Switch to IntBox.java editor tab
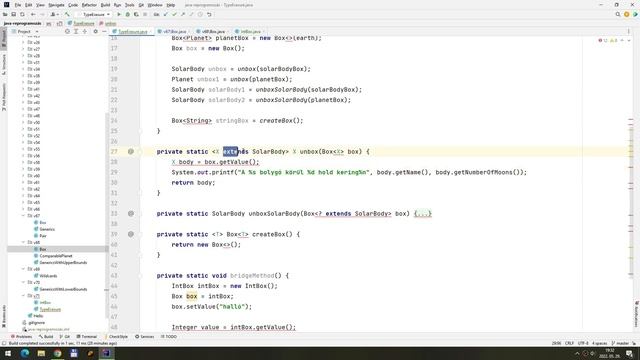The width and height of the screenshot is (640, 360). (x=249, y=31)
